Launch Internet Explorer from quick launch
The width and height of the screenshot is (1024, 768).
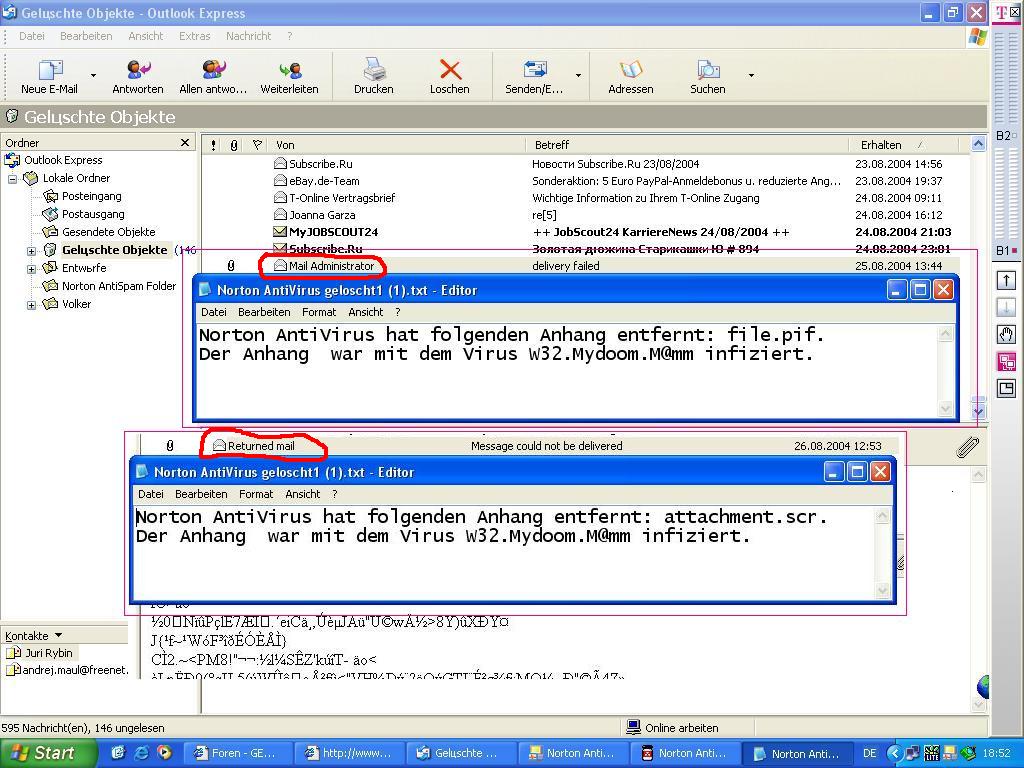(x=141, y=752)
